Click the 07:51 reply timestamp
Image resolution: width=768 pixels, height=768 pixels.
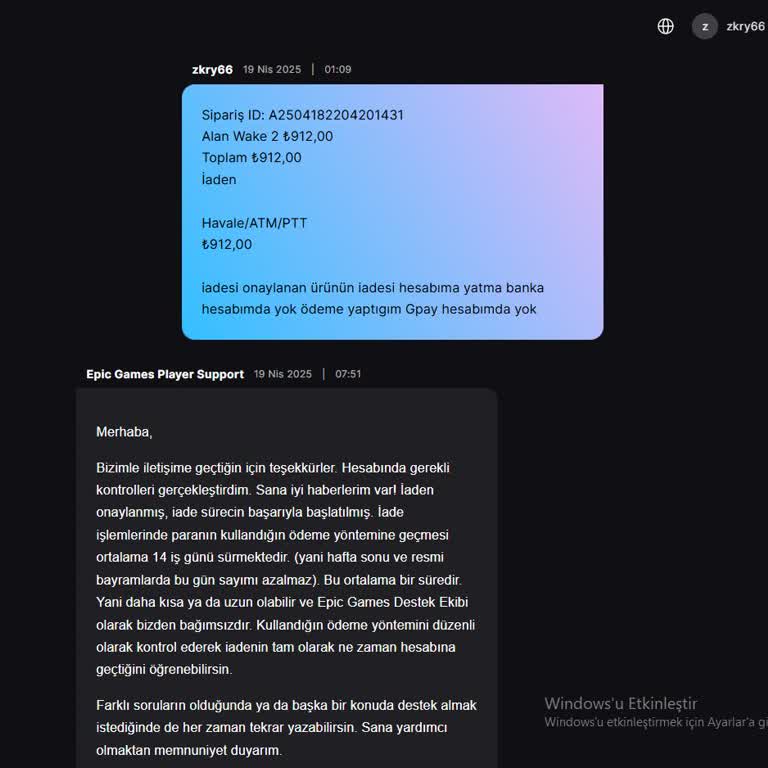348,374
